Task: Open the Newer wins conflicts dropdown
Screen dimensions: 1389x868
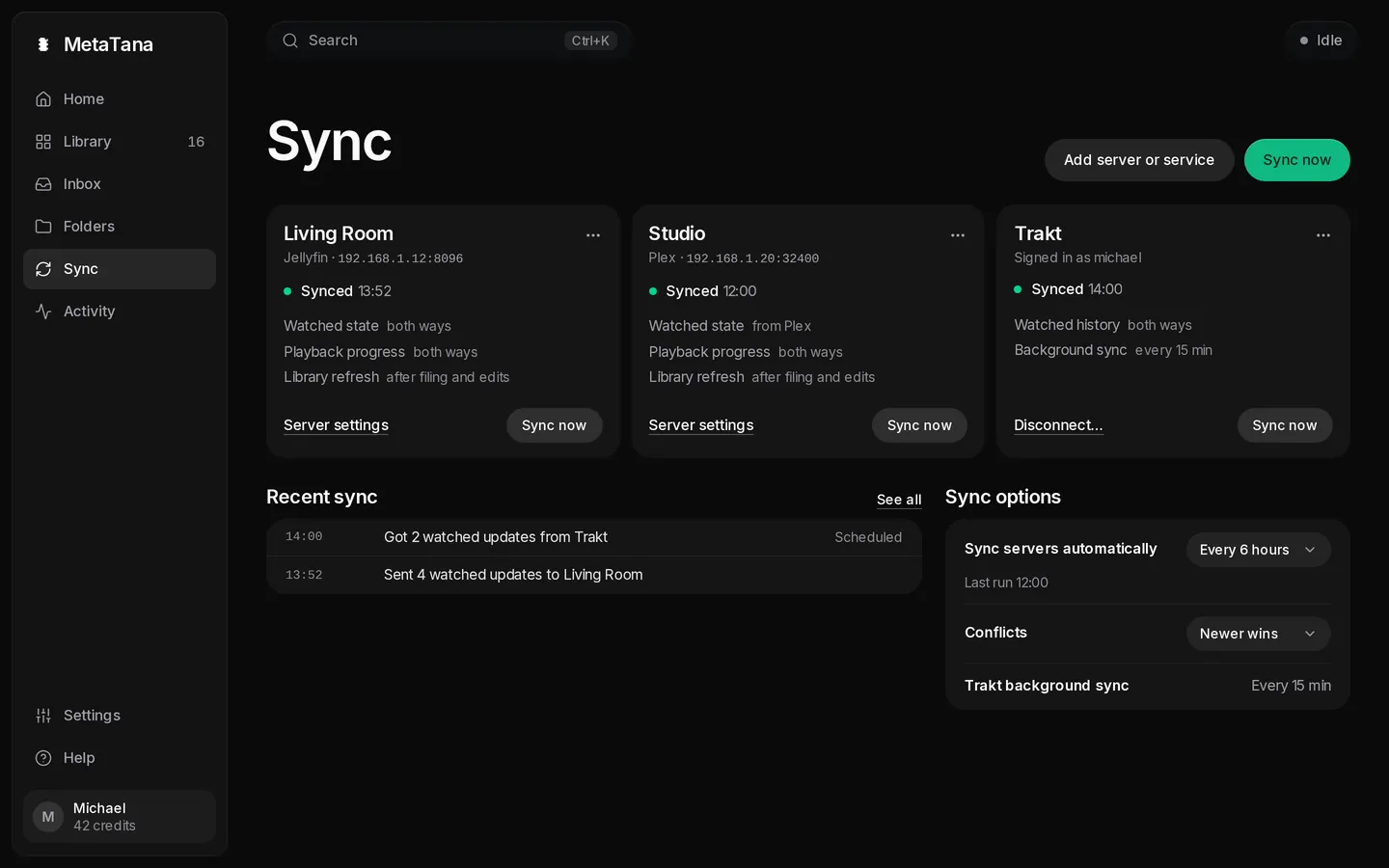Action: [1259, 634]
